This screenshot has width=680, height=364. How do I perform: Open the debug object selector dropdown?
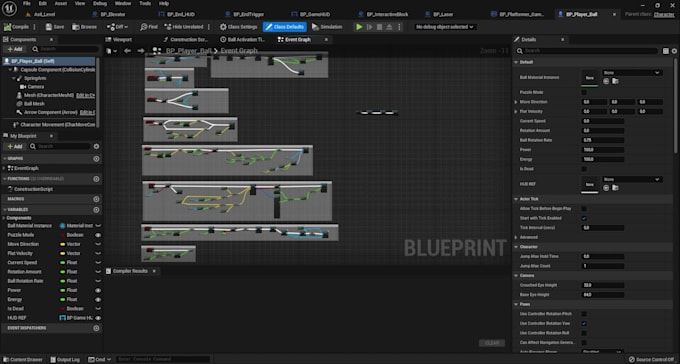445,27
